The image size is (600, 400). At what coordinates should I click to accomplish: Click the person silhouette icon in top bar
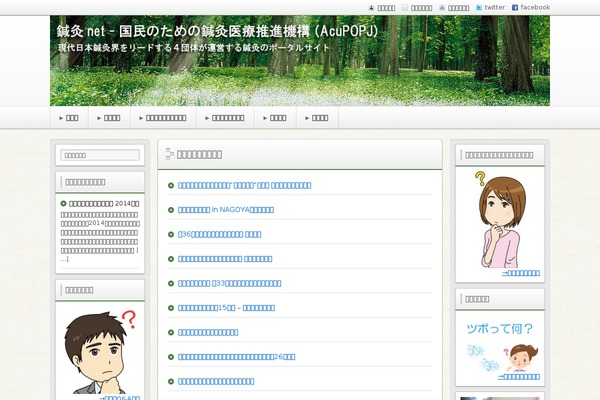point(371,8)
